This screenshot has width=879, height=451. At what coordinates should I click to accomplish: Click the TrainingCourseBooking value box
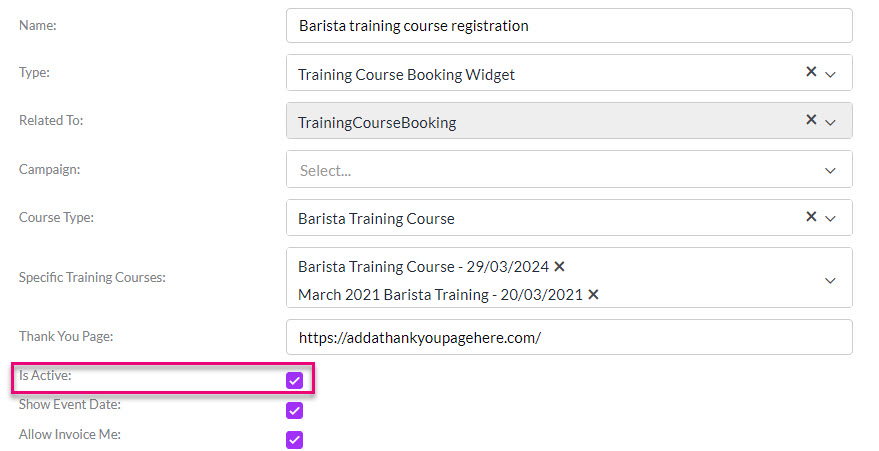569,120
